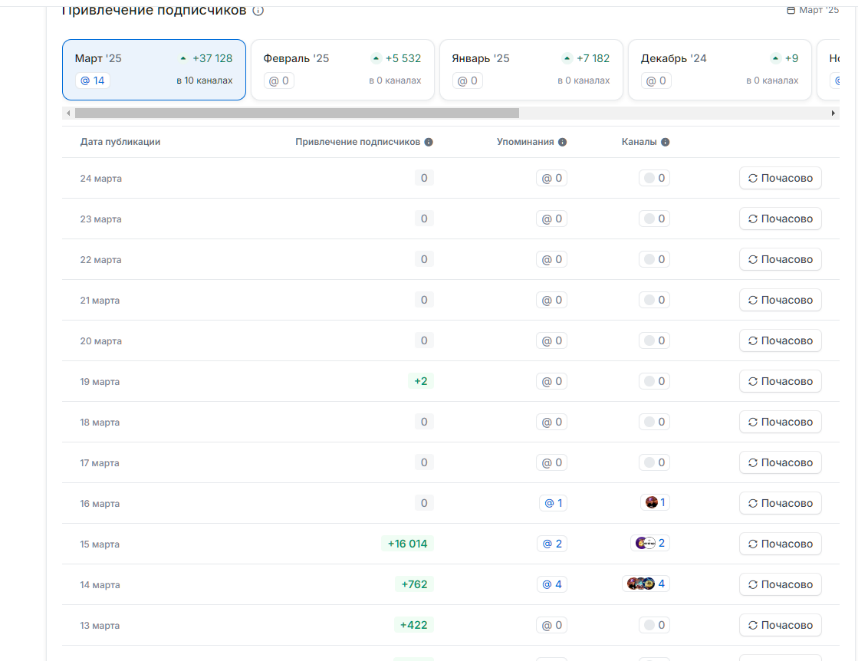Show hourly stats for 15 марта
This screenshot has height=661, width=858.
click(780, 544)
